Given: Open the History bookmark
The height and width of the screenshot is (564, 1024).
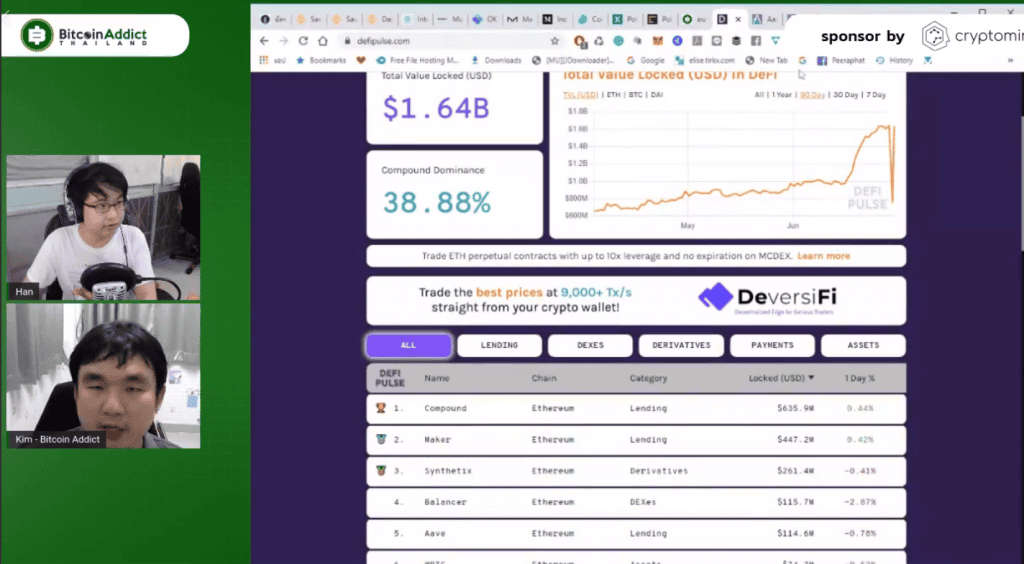Looking at the screenshot, I should pos(895,60).
